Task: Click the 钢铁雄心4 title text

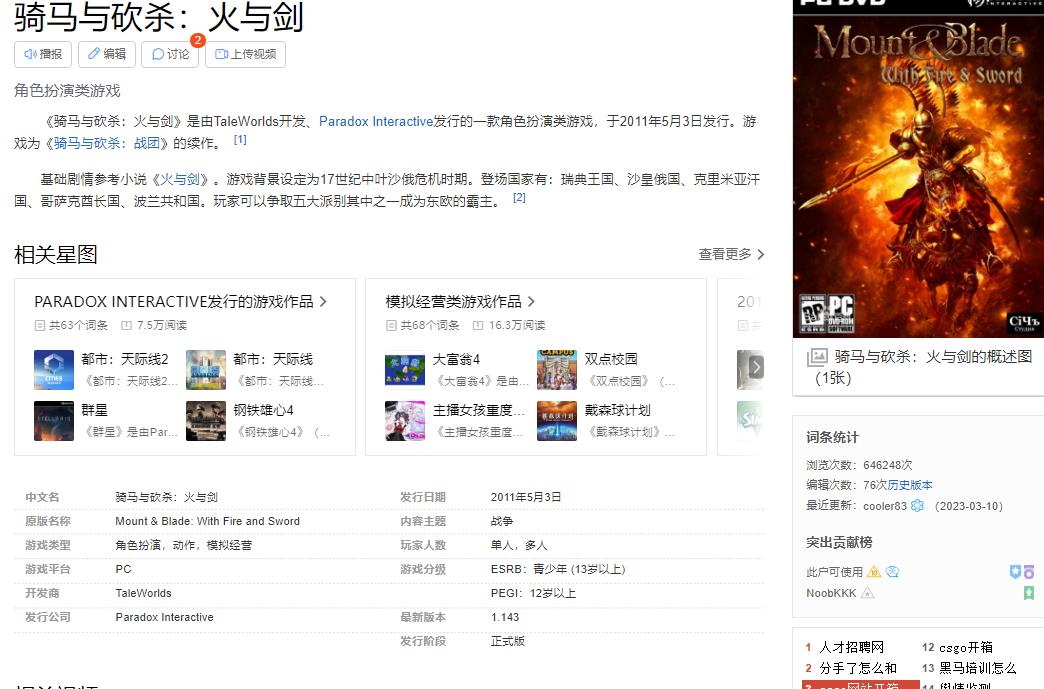Action: click(263, 410)
